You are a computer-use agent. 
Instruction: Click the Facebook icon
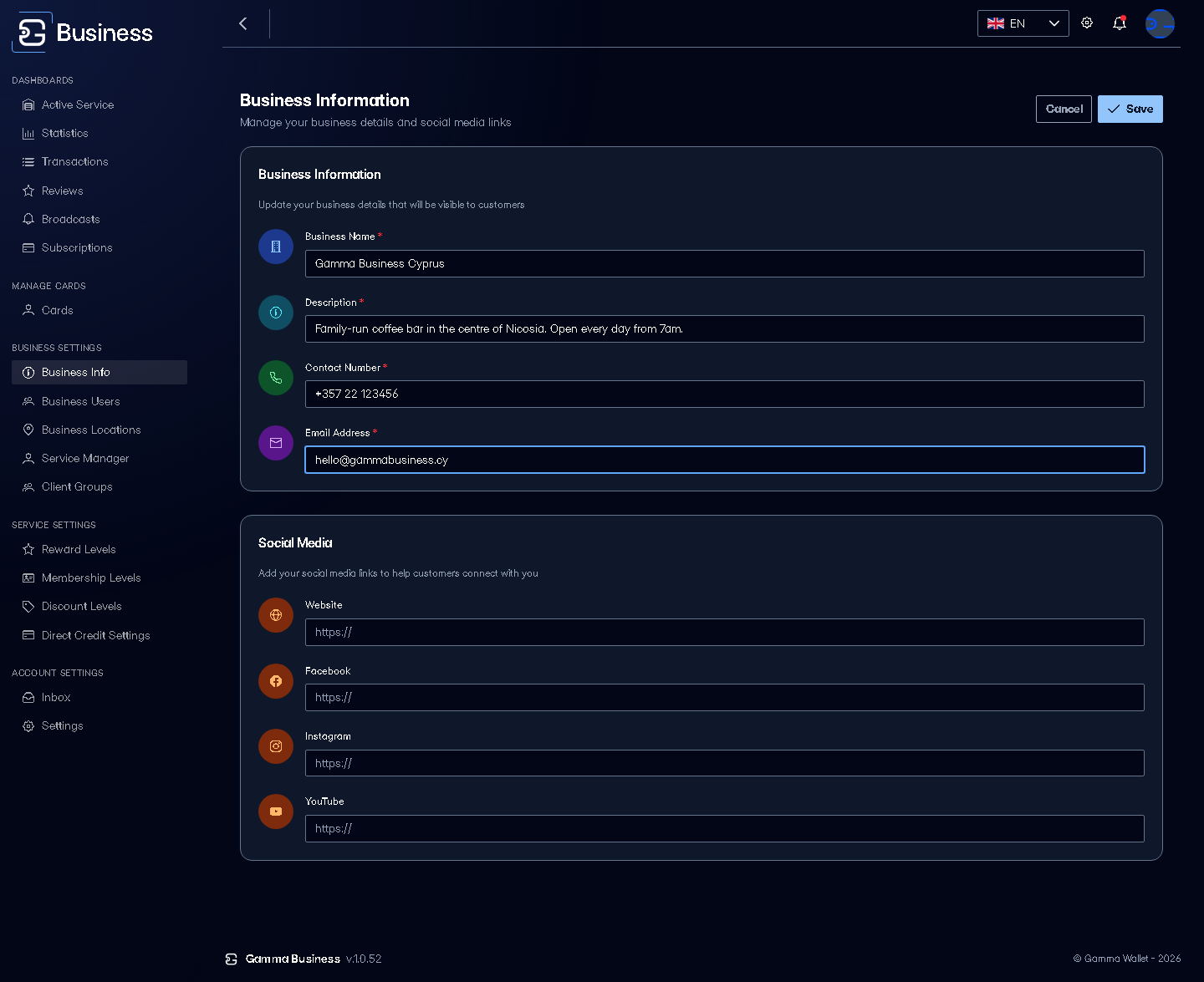click(x=276, y=681)
